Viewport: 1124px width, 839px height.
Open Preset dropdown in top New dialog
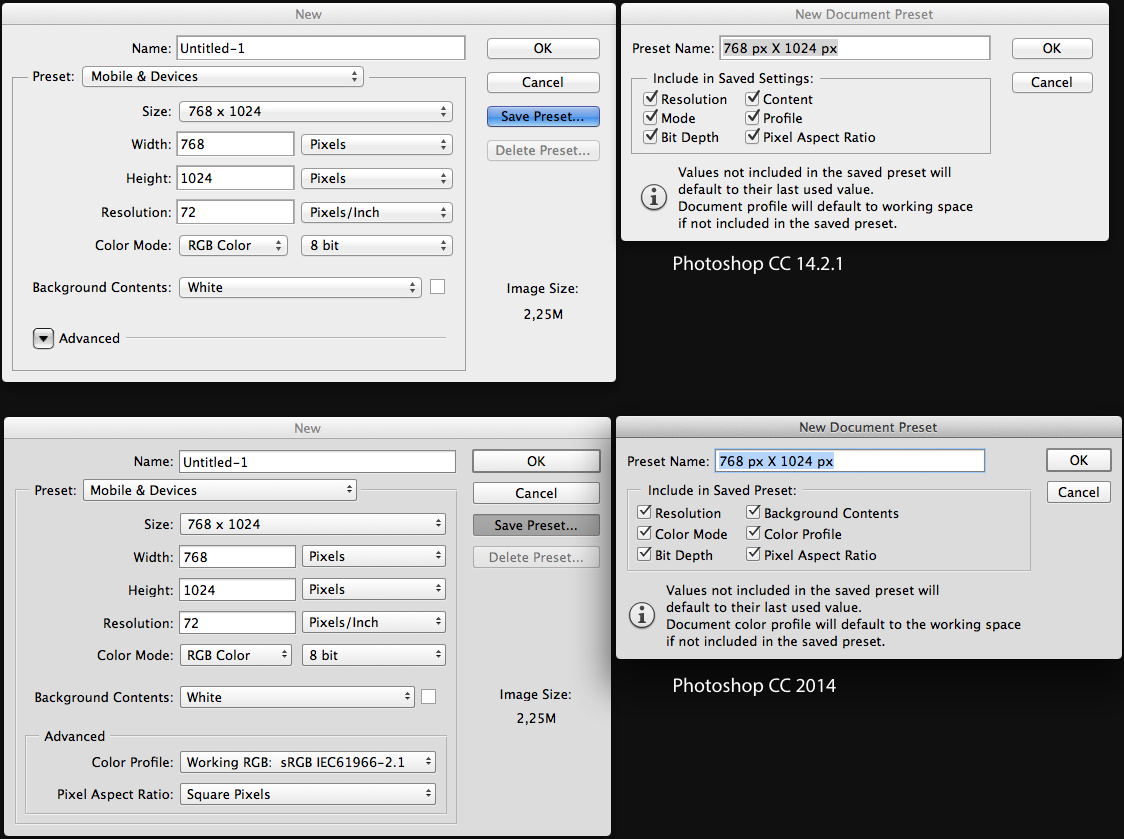point(223,77)
